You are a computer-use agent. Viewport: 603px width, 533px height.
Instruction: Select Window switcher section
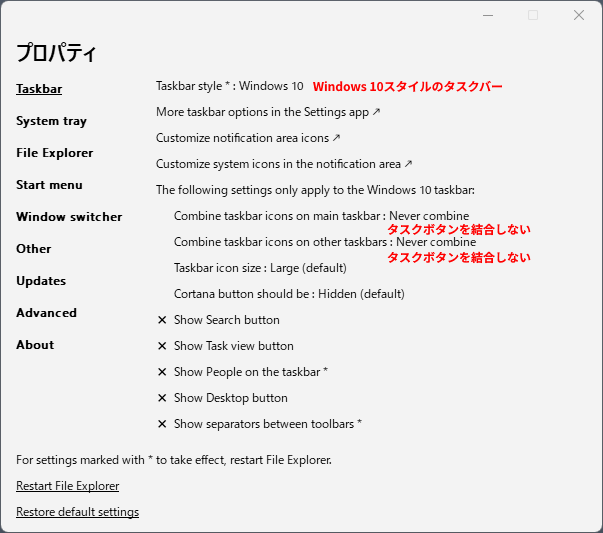pyautogui.click(x=69, y=217)
